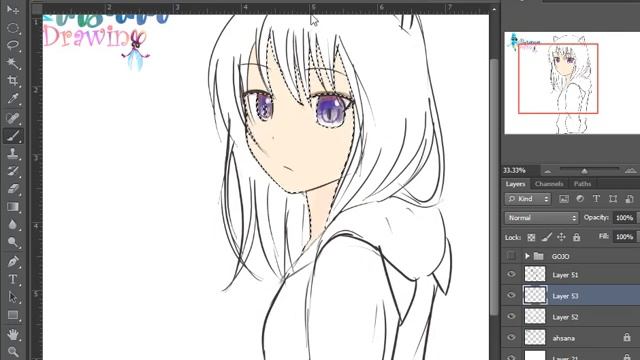Switch to the Channels tab
The width and height of the screenshot is (640, 360).
click(549, 184)
